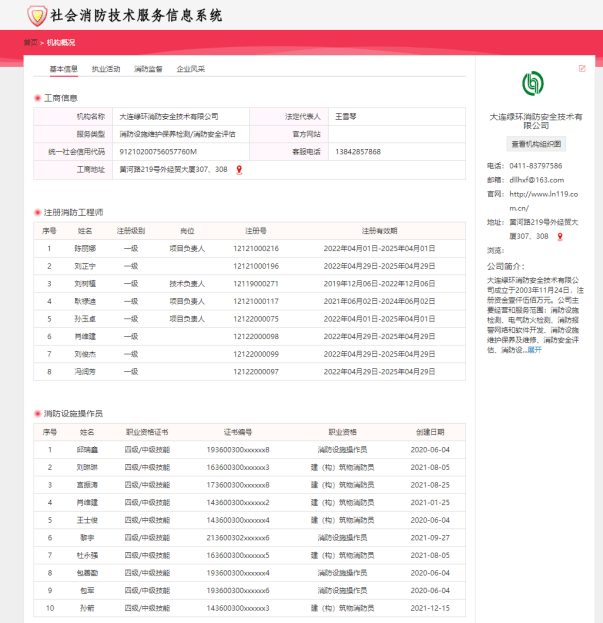The image size is (603, 623).
Task: Switch to the 消防监督 tab
Action: pyautogui.click(x=148, y=69)
